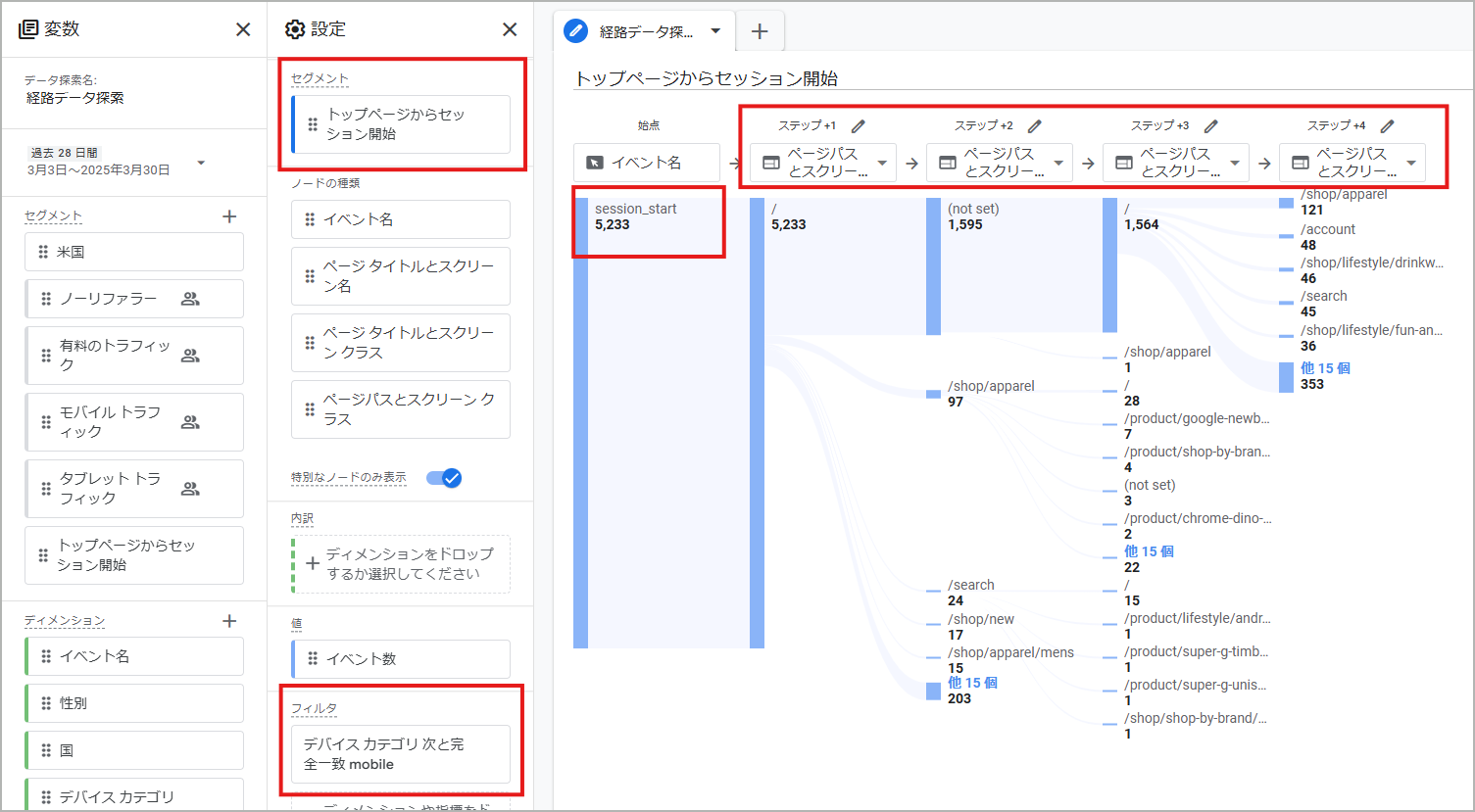The image size is (1475, 812).
Task: Close the 設定 panel
Action: pos(510,29)
